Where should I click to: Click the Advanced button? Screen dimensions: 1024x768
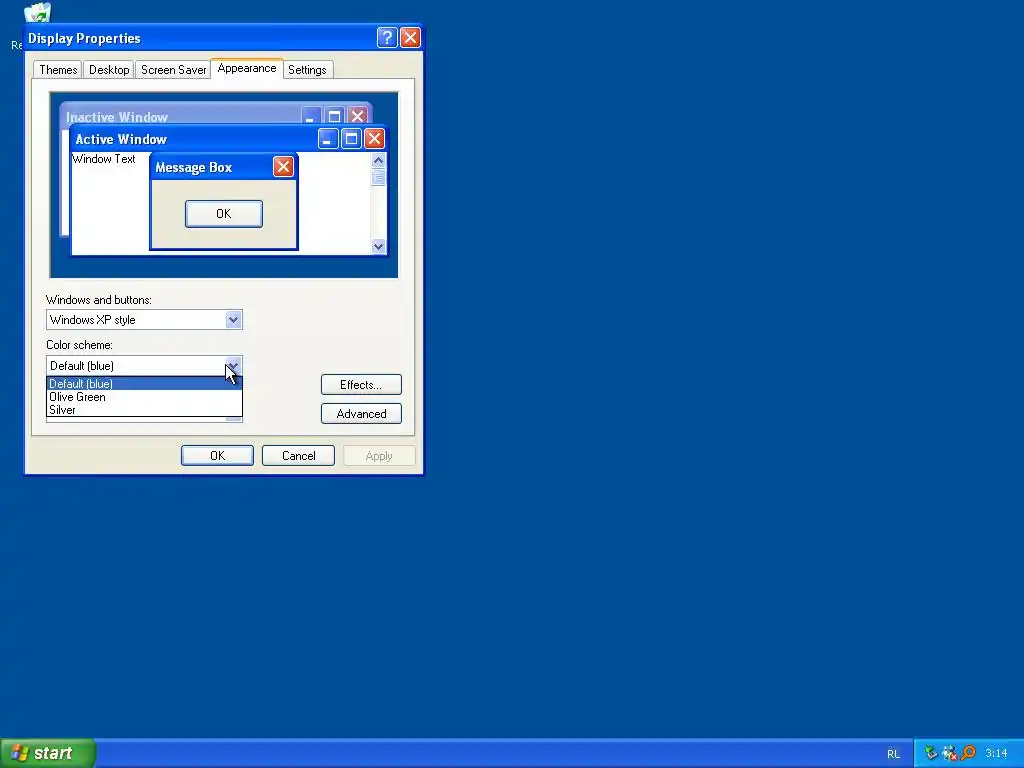[361, 413]
